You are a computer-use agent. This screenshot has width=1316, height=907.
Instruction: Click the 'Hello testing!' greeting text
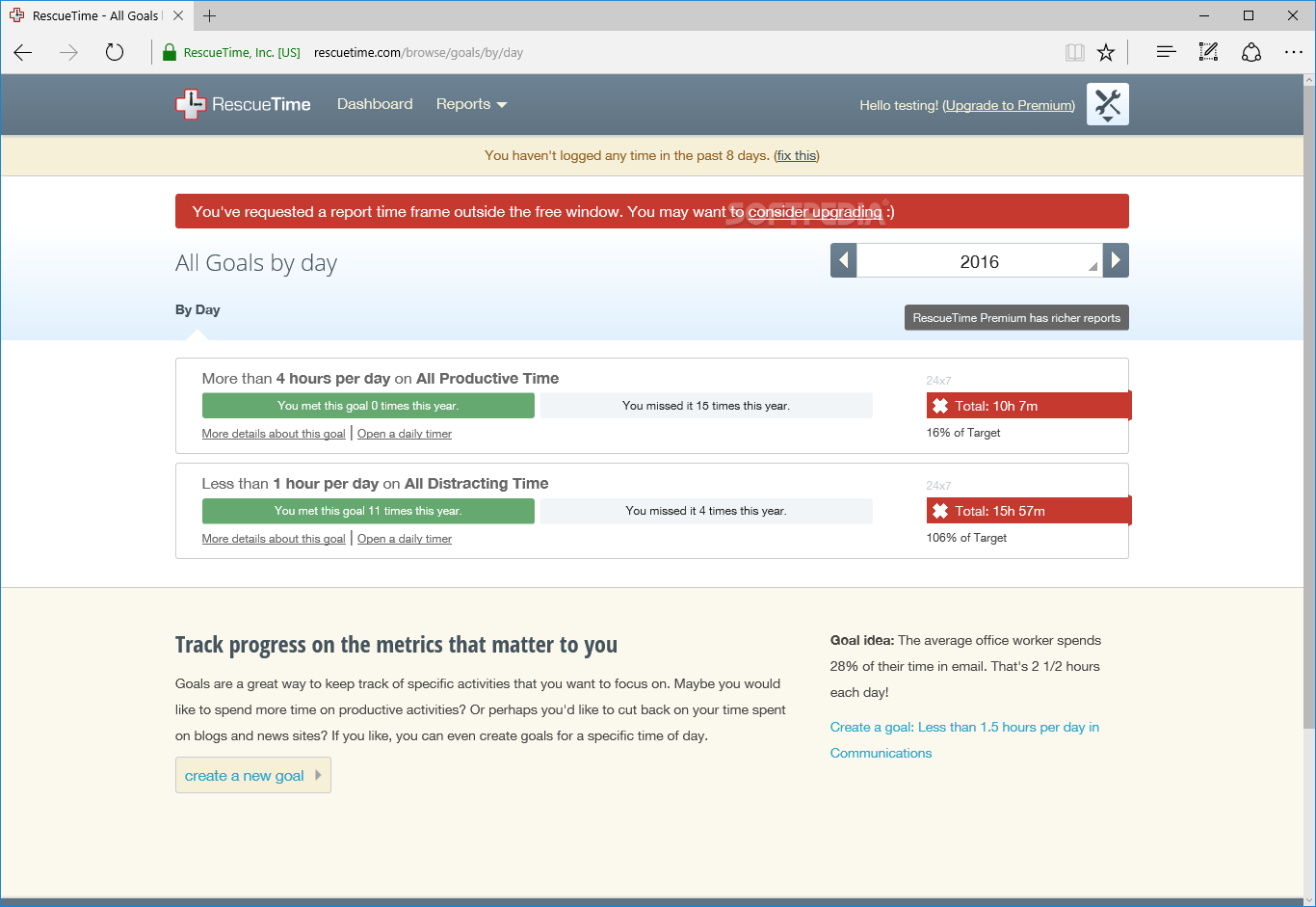coord(899,105)
